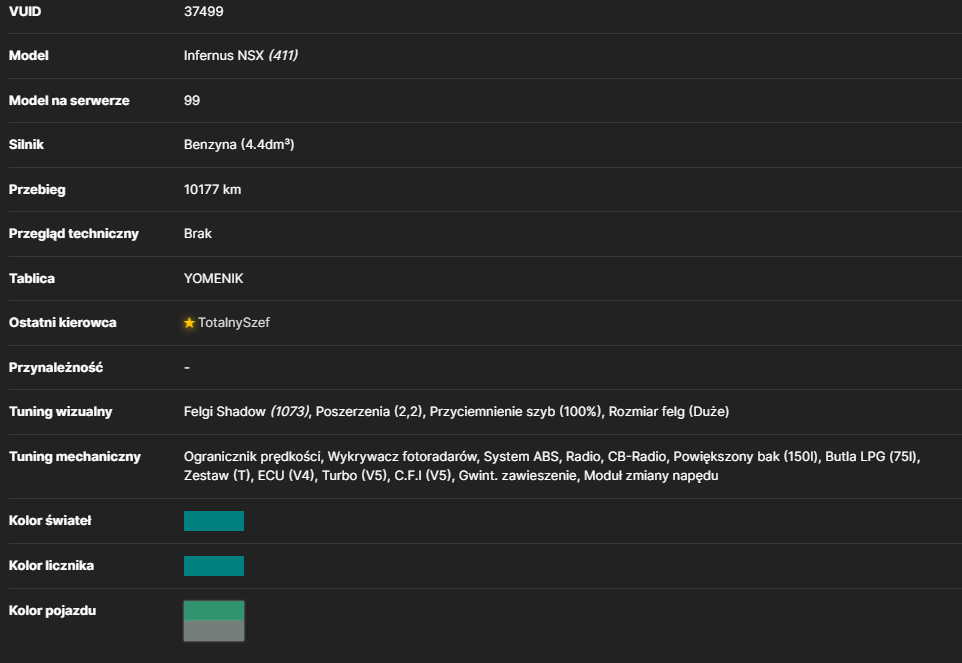Click the dash value of Przynależność
The image size is (962, 663).
187,367
